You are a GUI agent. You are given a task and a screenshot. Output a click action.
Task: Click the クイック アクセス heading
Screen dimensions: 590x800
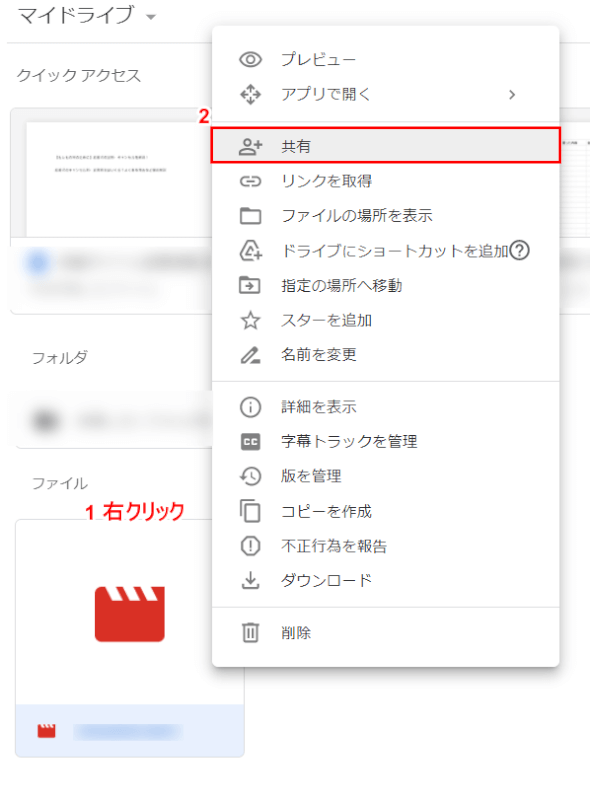[79, 76]
